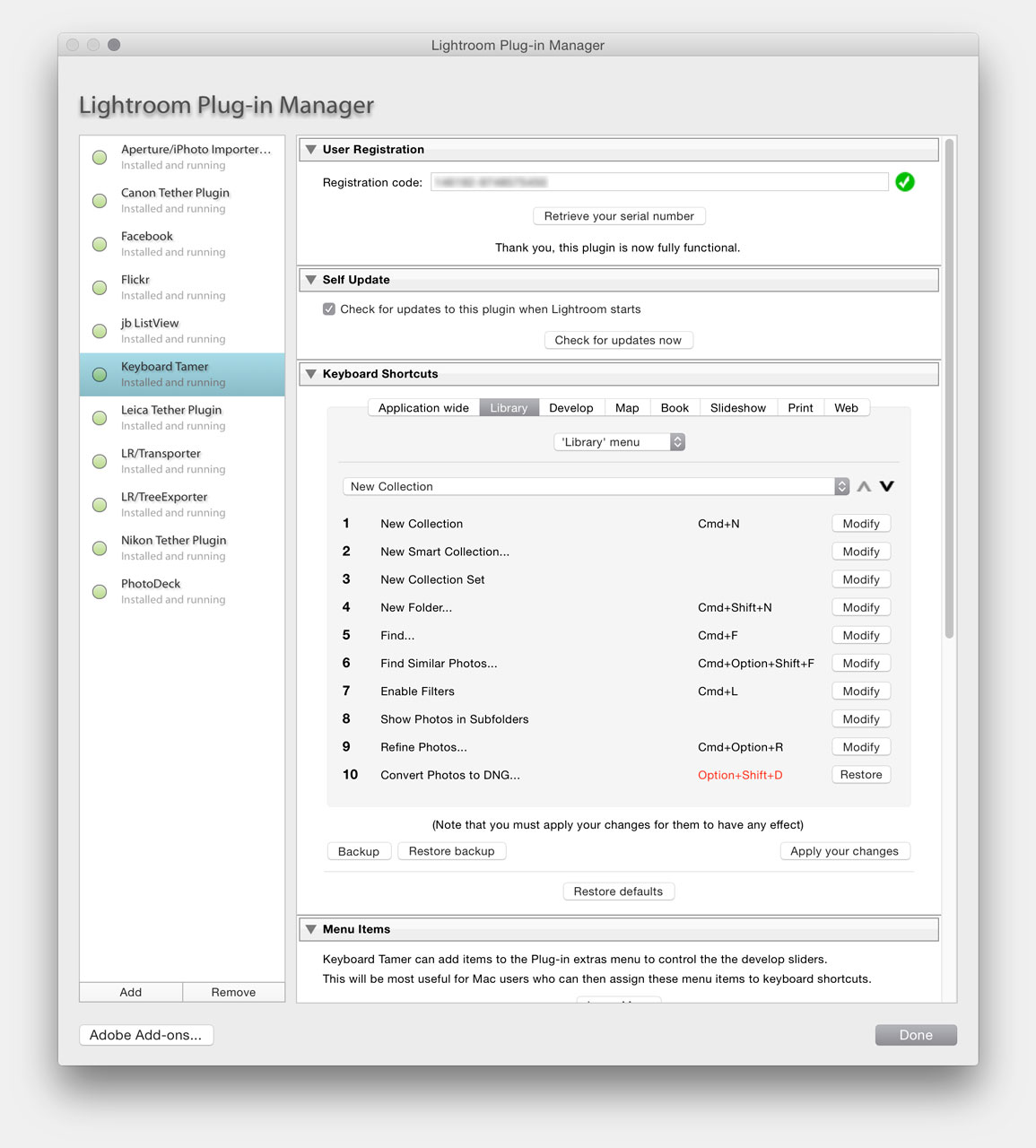The width and height of the screenshot is (1036, 1148).
Task: Collapse the Keyboard Shortcuts section
Action: (310, 374)
